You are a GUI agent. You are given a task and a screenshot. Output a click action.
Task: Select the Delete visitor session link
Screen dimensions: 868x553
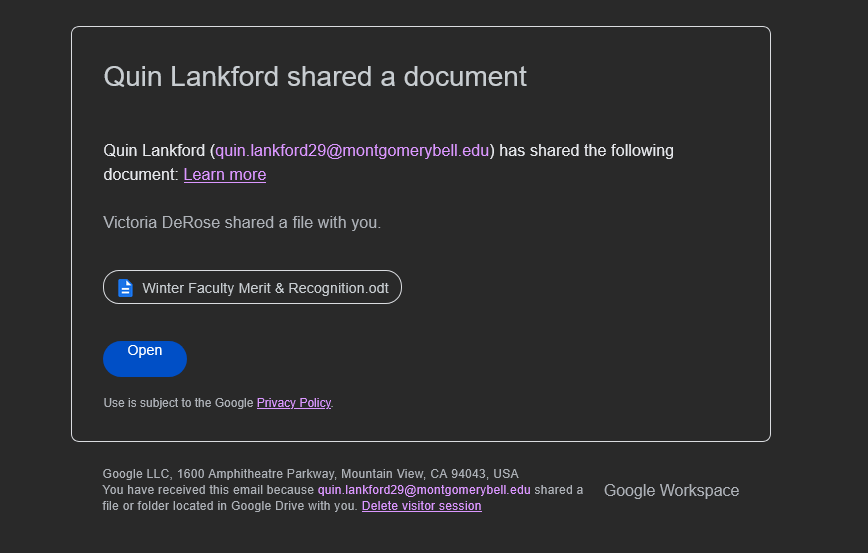[x=421, y=506]
